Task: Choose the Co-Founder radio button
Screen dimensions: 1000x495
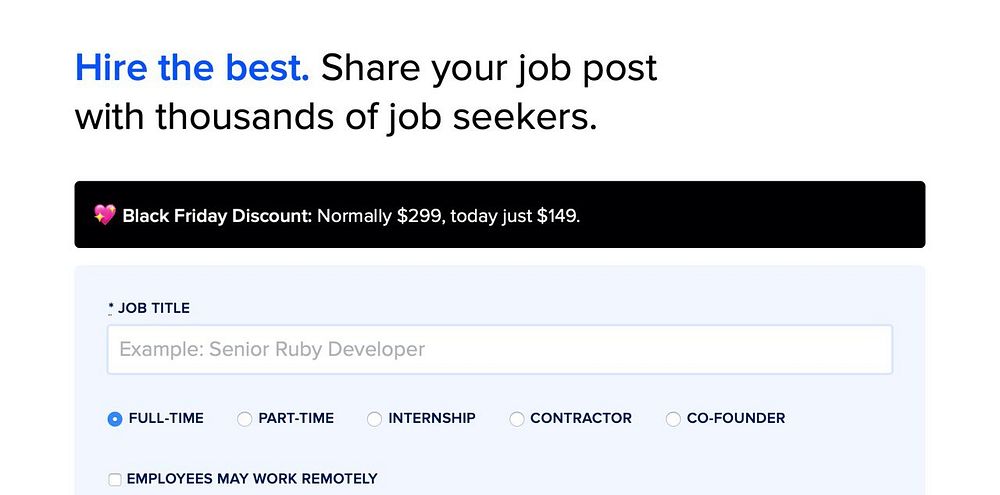Action: coord(673,419)
